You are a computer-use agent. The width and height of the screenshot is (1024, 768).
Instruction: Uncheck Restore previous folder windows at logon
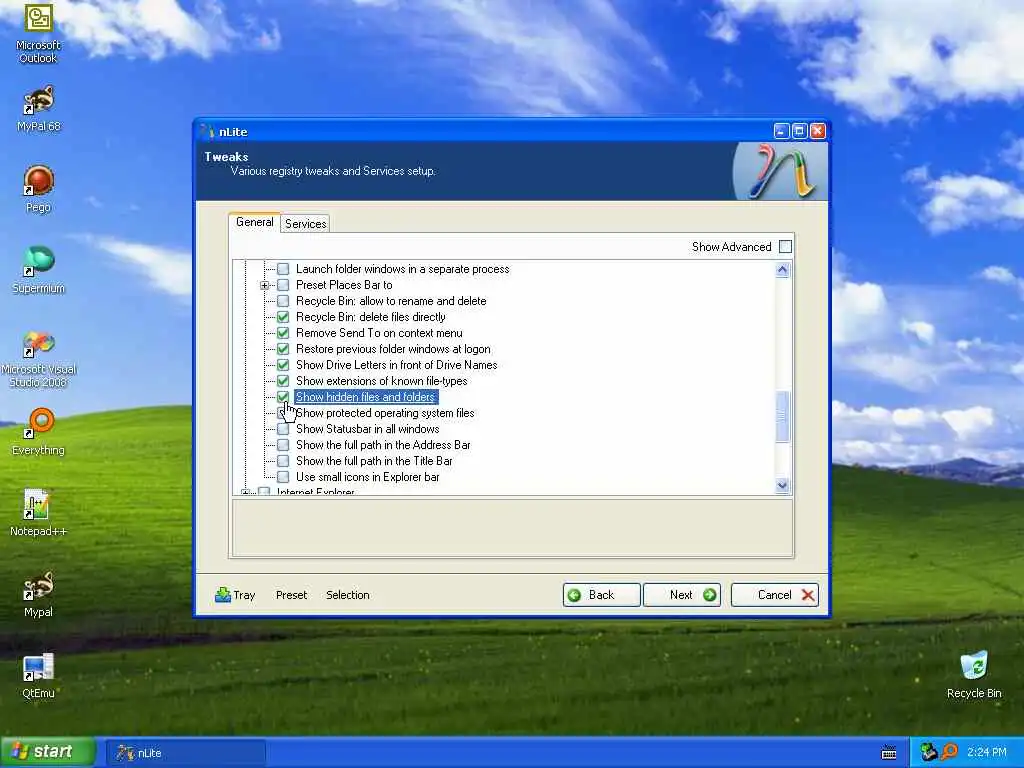(283, 349)
